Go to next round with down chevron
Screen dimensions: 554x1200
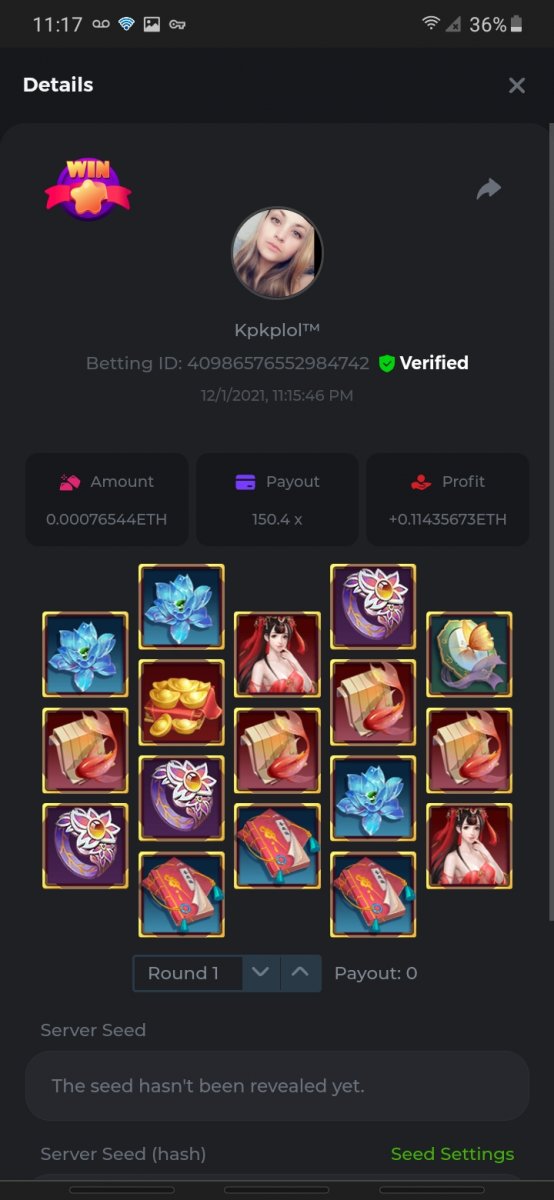[x=261, y=973]
